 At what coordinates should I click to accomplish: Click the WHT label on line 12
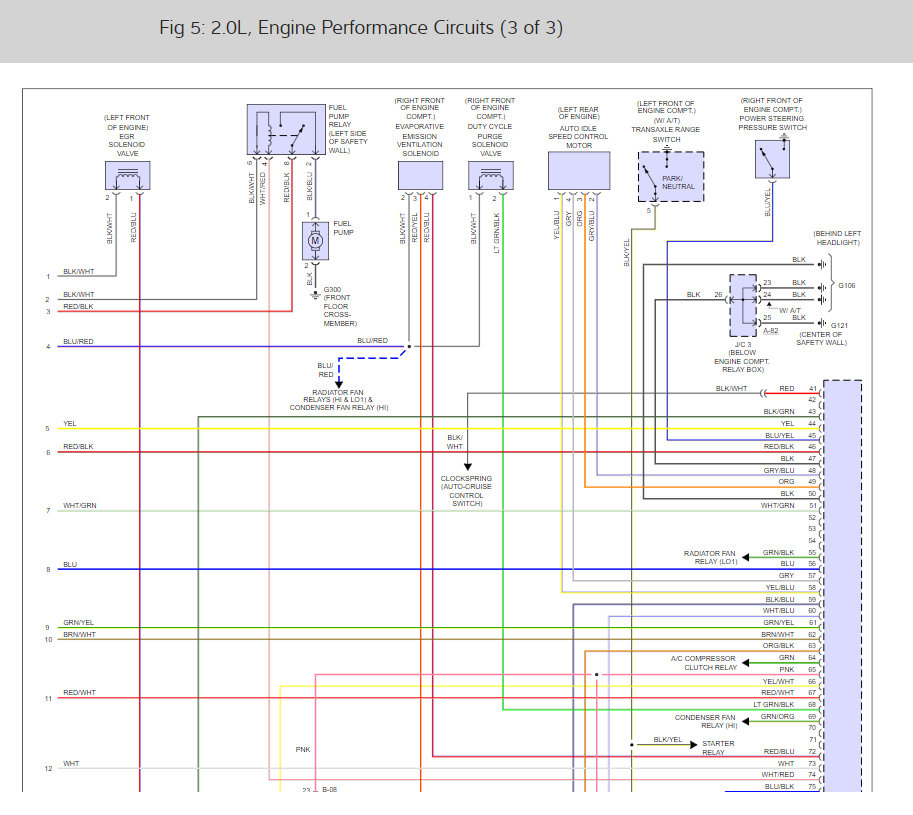click(x=71, y=763)
